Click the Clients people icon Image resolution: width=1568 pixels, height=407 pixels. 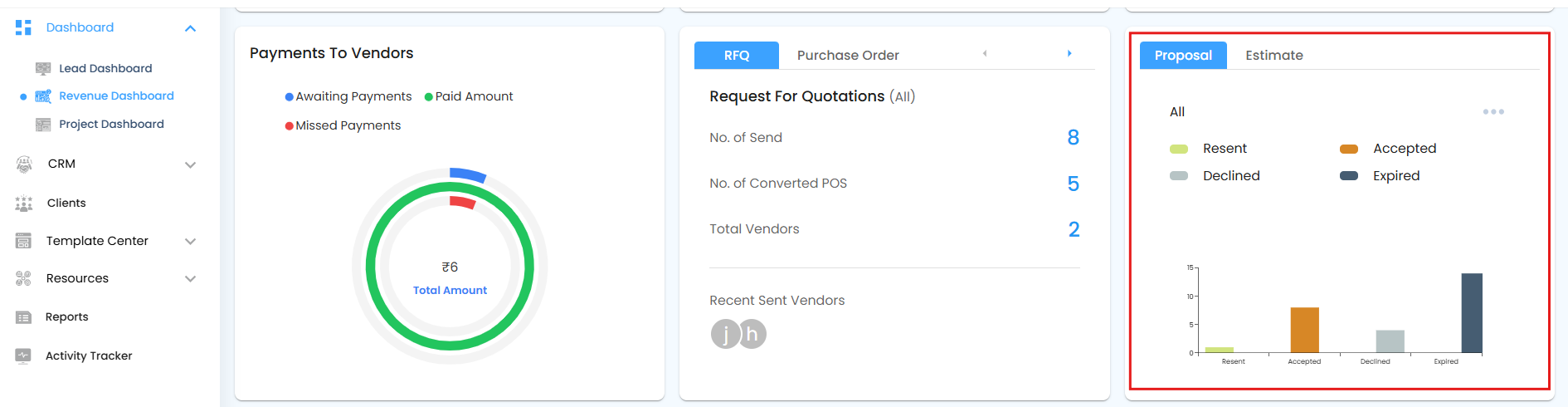(x=24, y=203)
